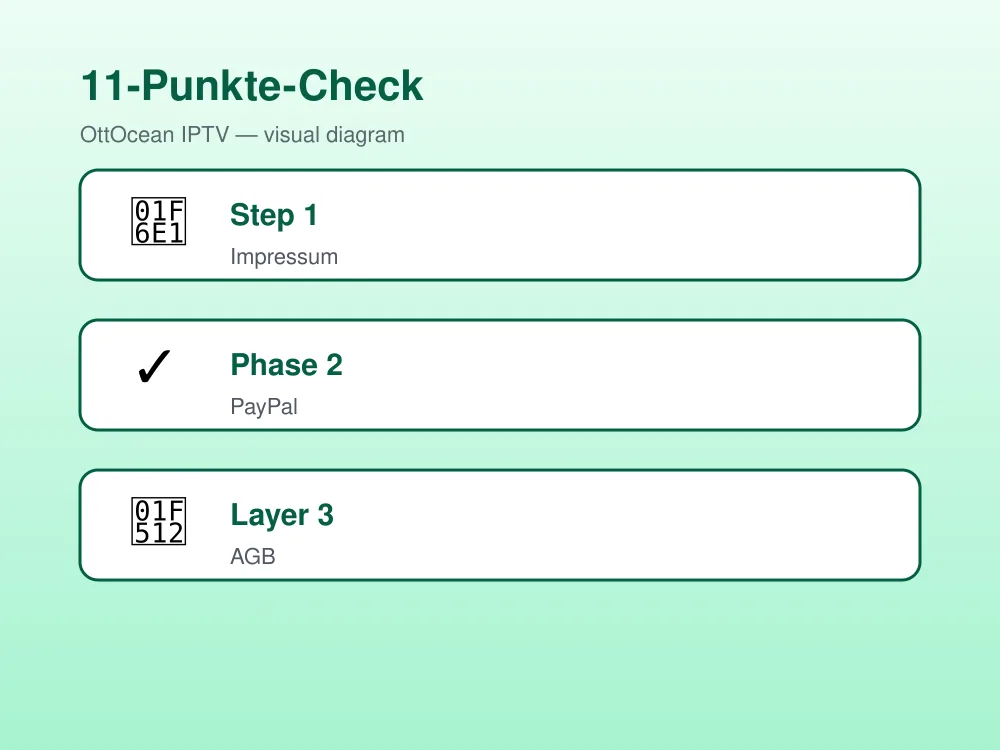Click the checkmark icon in Phase 2

click(x=154, y=366)
